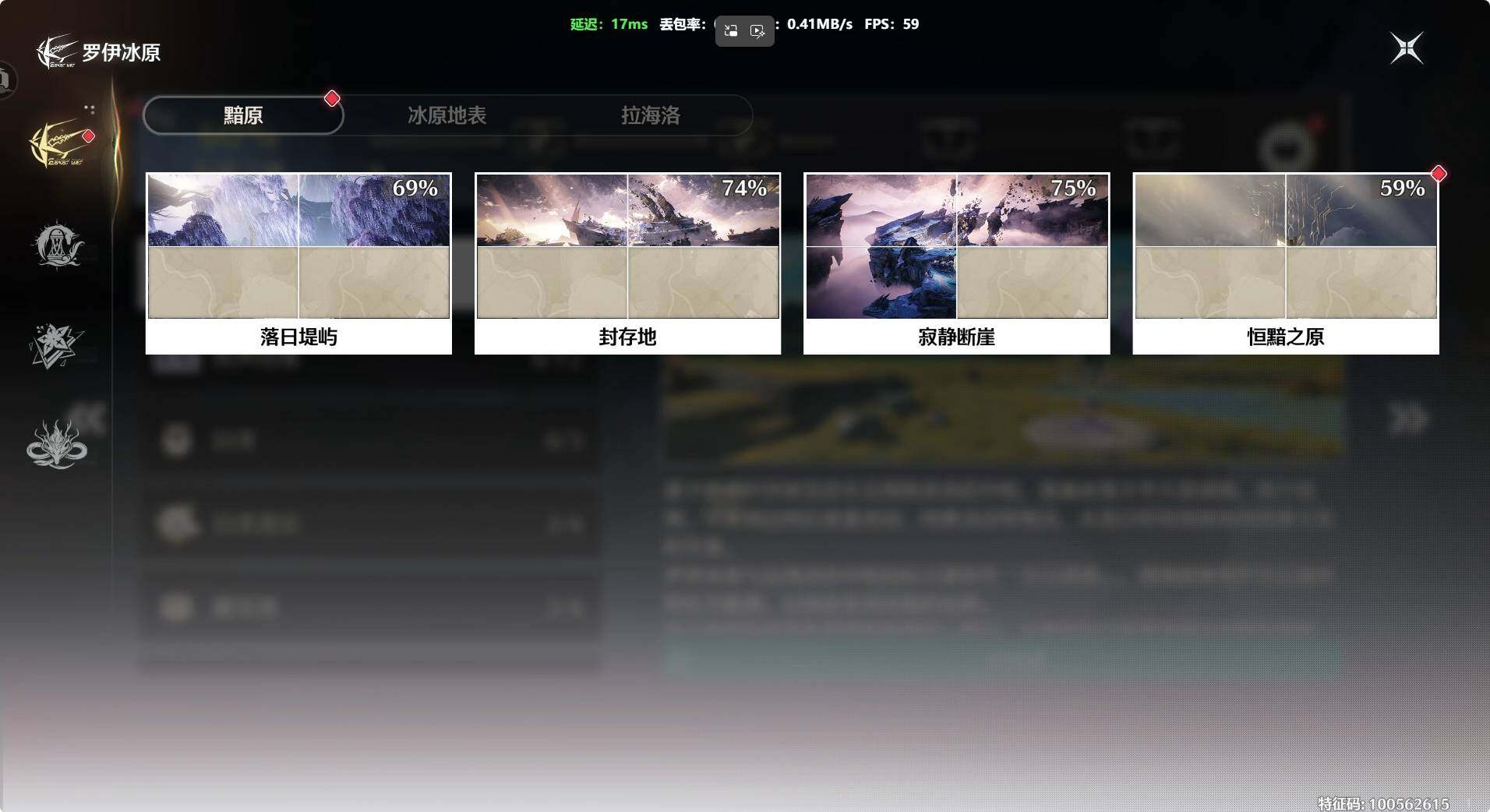Click the 74% completion label
The width and height of the screenshot is (1490, 812).
(x=743, y=188)
